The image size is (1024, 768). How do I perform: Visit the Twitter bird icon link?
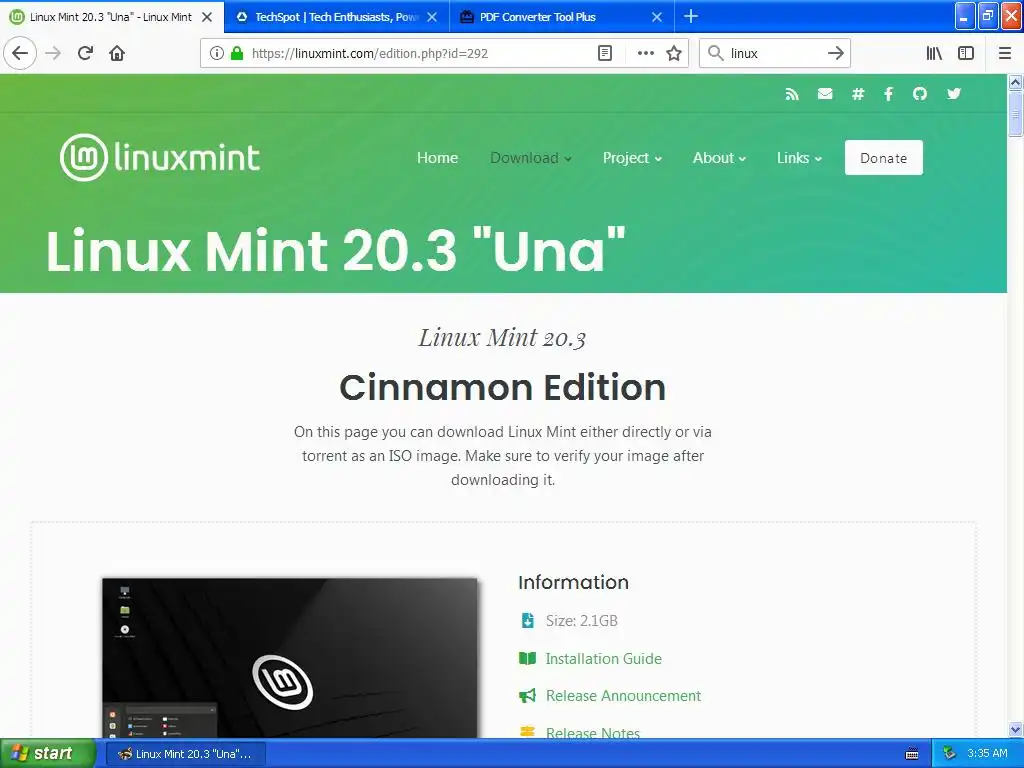pos(954,94)
